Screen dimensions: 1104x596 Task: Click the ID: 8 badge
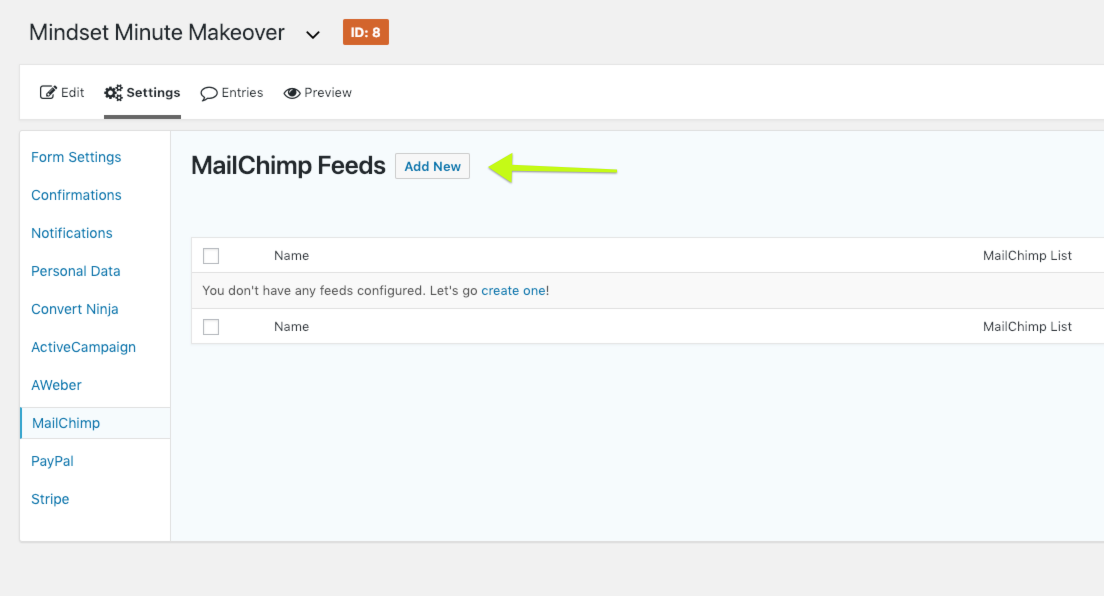(365, 32)
